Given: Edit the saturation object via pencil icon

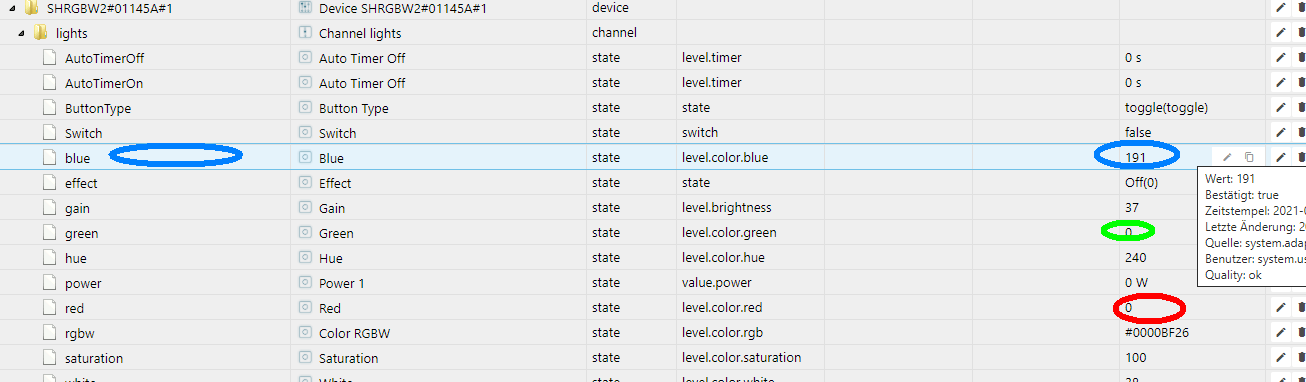Looking at the screenshot, I should click(x=1280, y=358).
